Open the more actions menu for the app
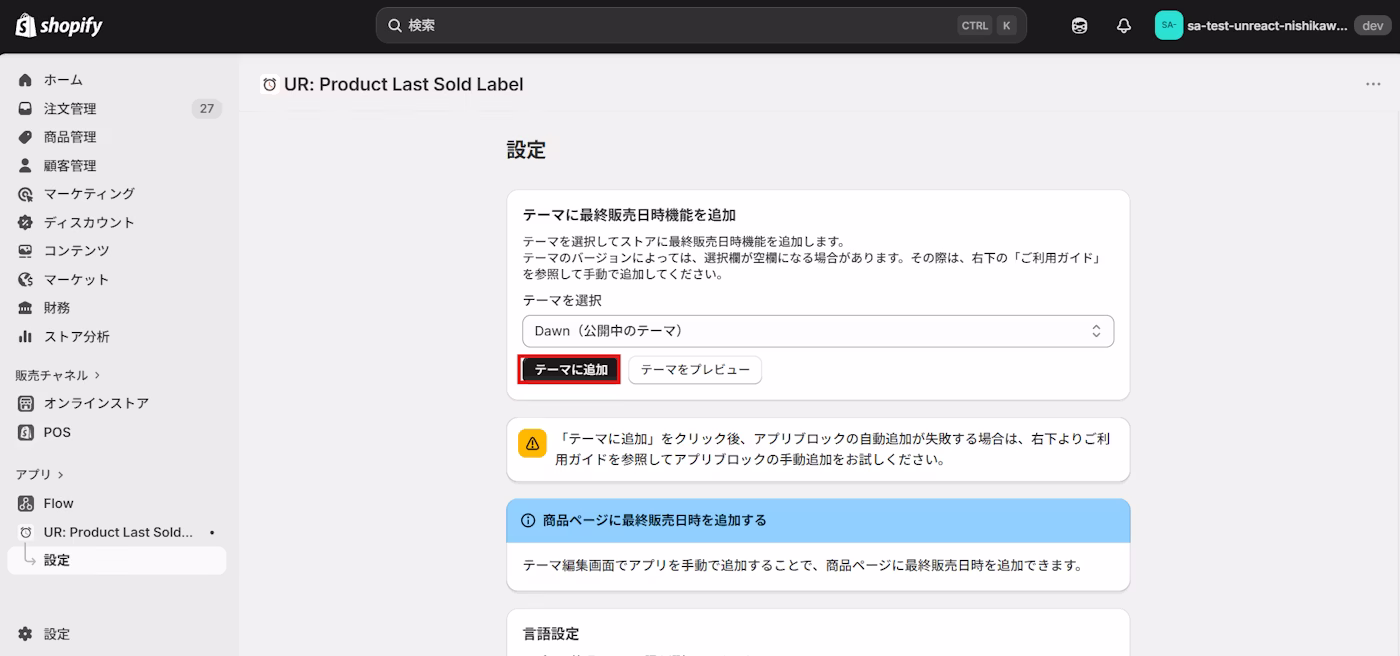This screenshot has height=656, width=1400. 1373,84
